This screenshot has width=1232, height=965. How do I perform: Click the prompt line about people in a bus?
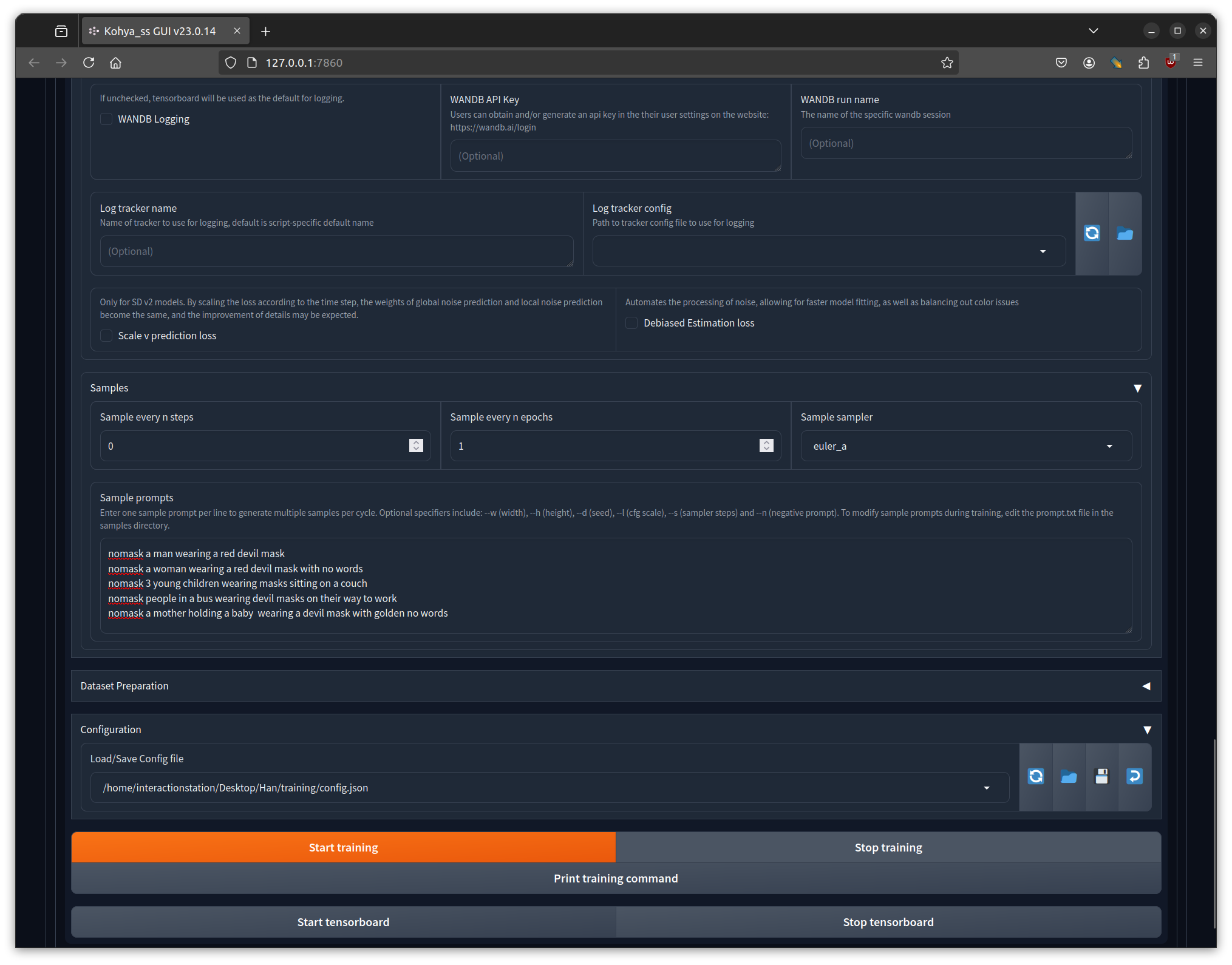pos(253,598)
